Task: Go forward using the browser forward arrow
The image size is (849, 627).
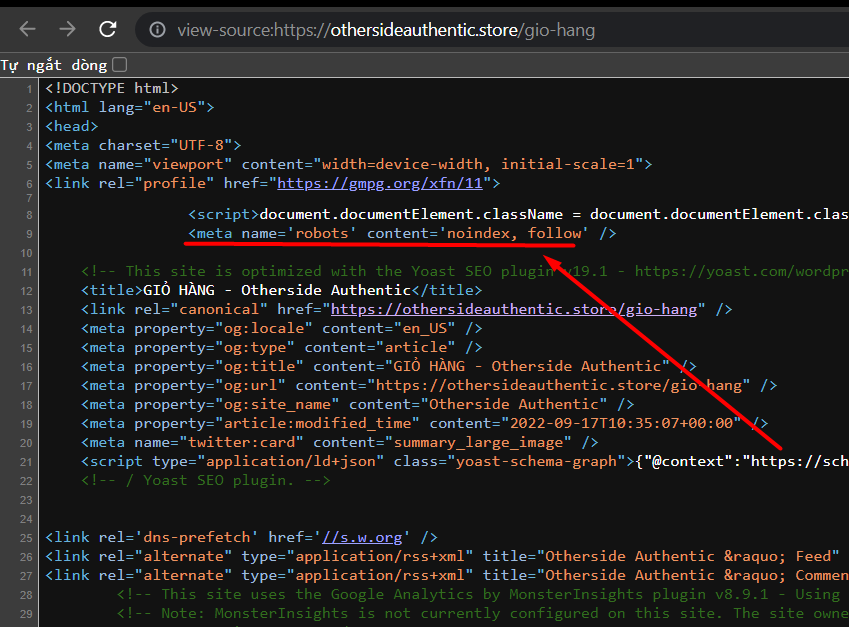Action: (x=68, y=29)
